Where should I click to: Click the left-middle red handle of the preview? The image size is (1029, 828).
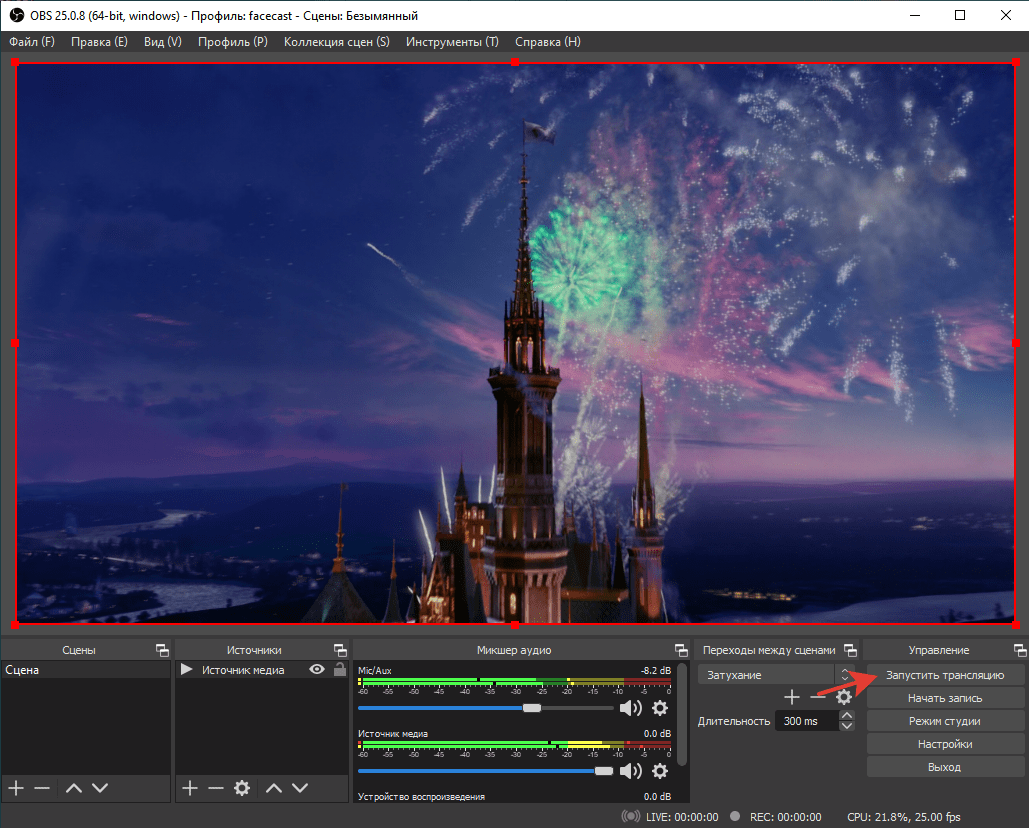pyautogui.click(x=15, y=343)
